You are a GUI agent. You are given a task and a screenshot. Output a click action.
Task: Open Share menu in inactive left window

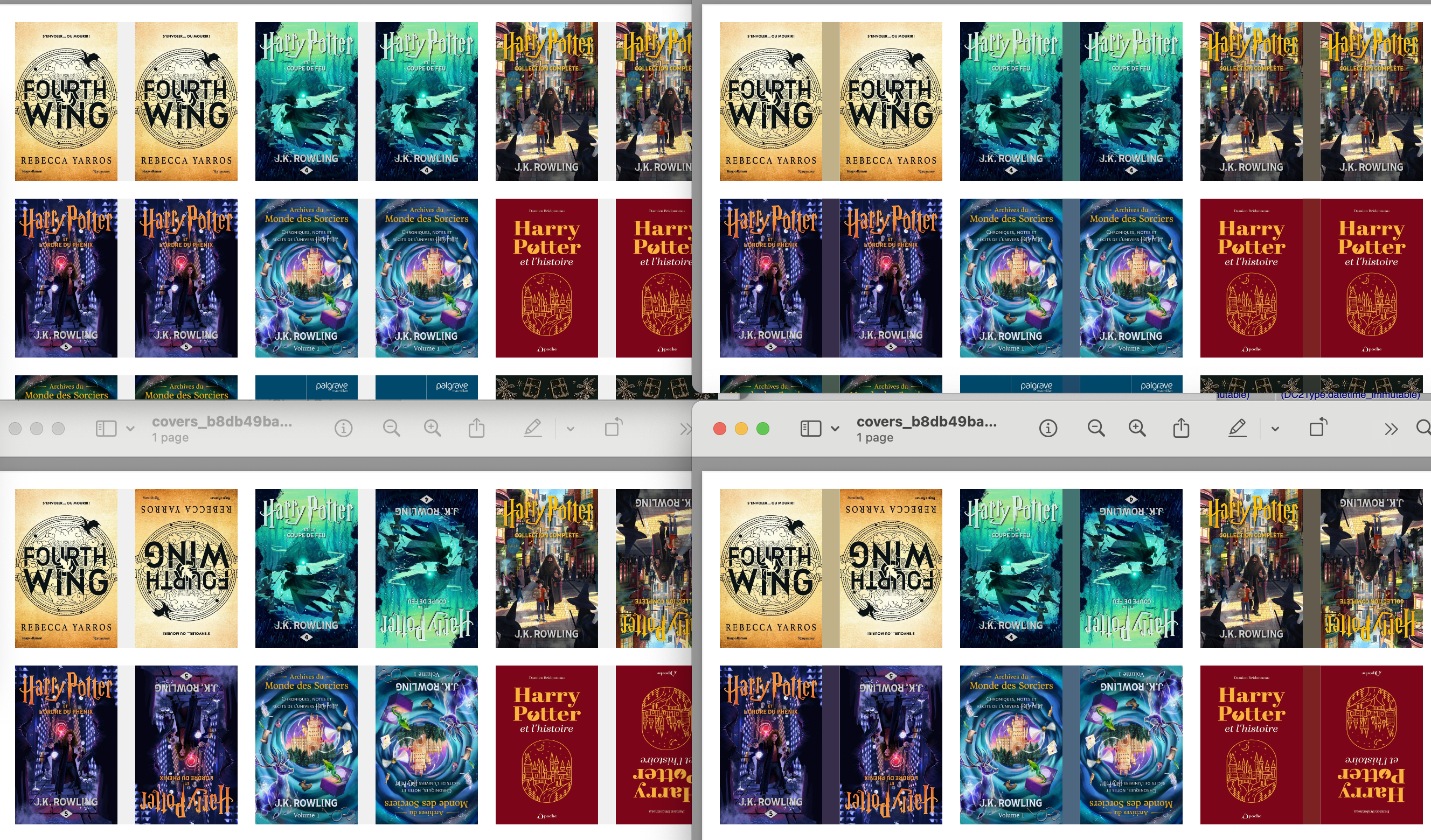(x=476, y=428)
